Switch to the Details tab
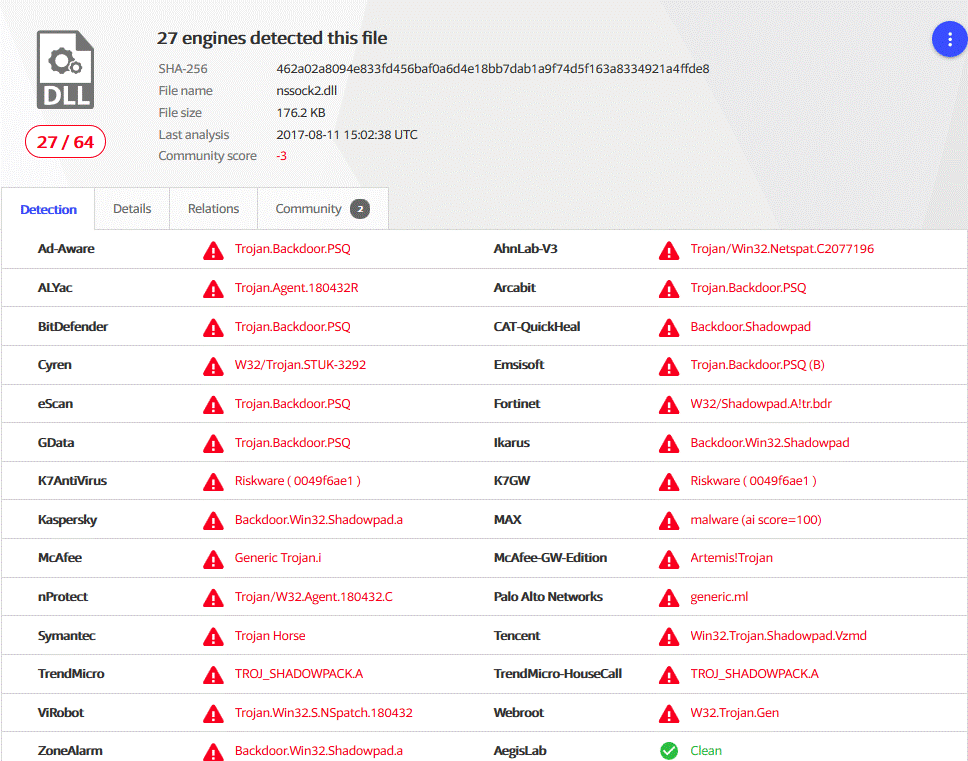 tap(132, 209)
